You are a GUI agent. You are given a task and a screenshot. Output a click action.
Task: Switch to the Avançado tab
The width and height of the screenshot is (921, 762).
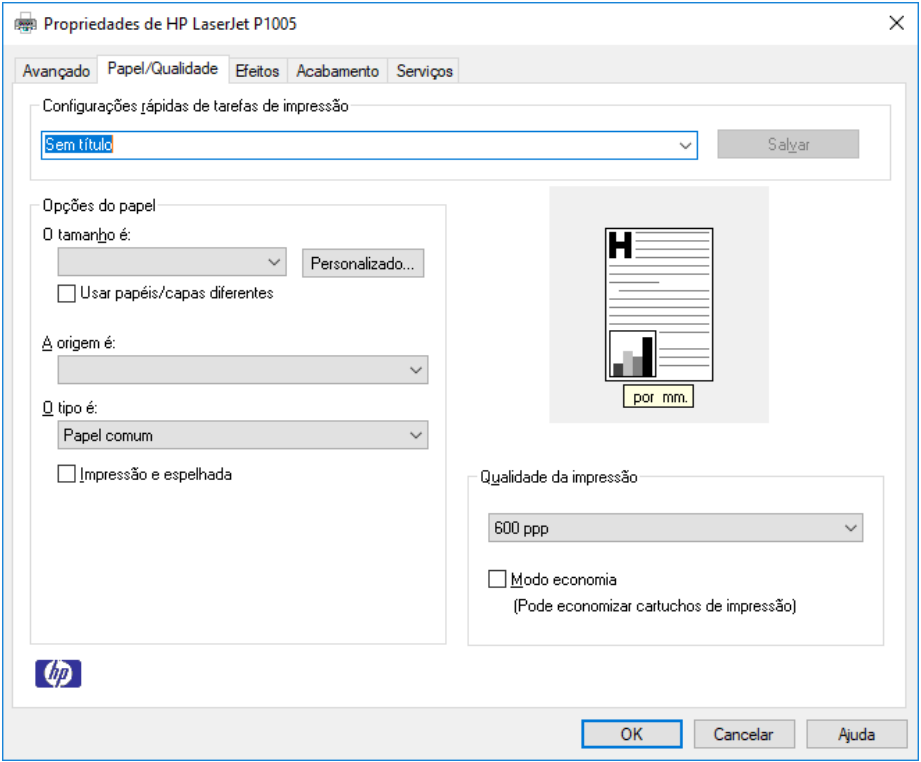click(56, 71)
